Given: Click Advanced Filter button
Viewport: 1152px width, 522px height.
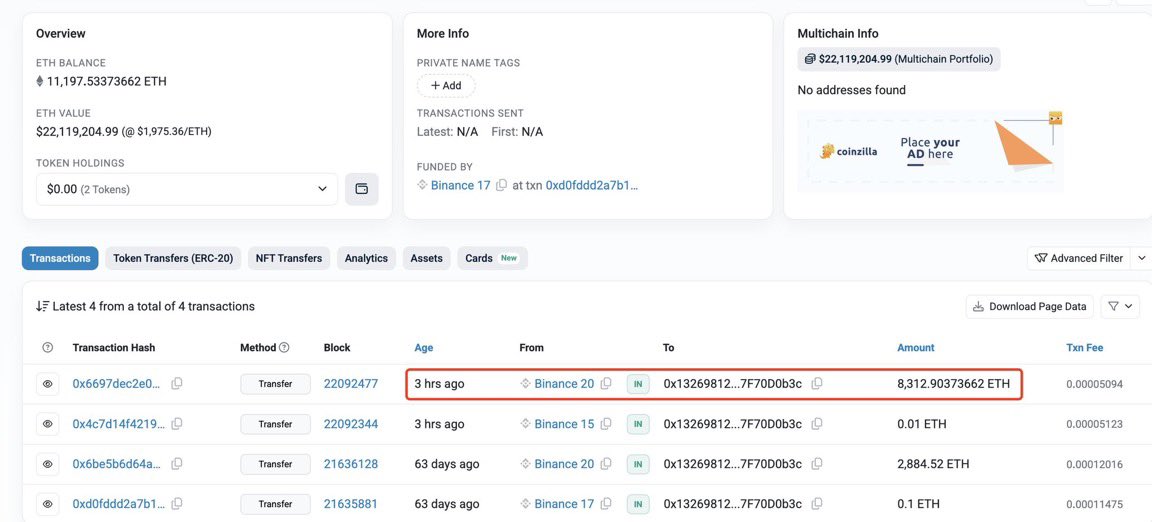Looking at the screenshot, I should [x=1079, y=258].
